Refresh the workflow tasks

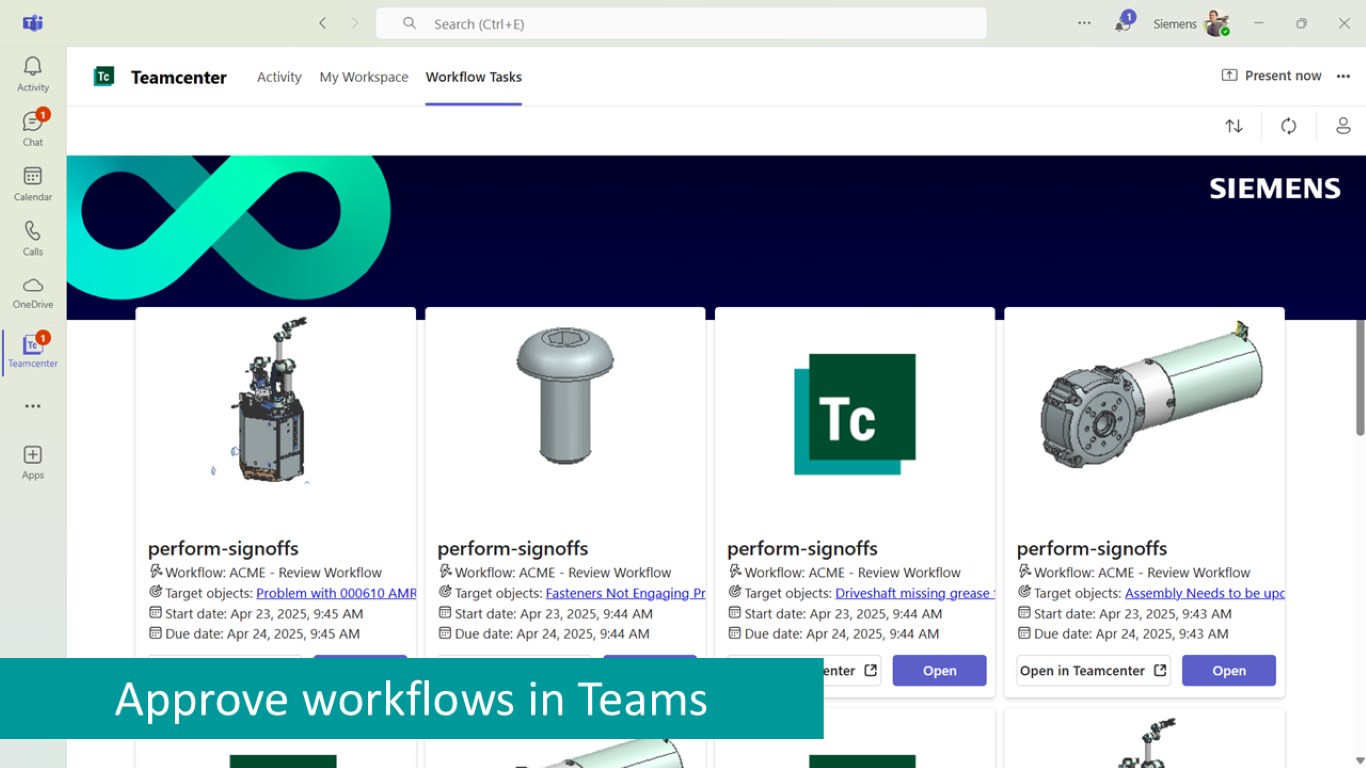[1289, 126]
